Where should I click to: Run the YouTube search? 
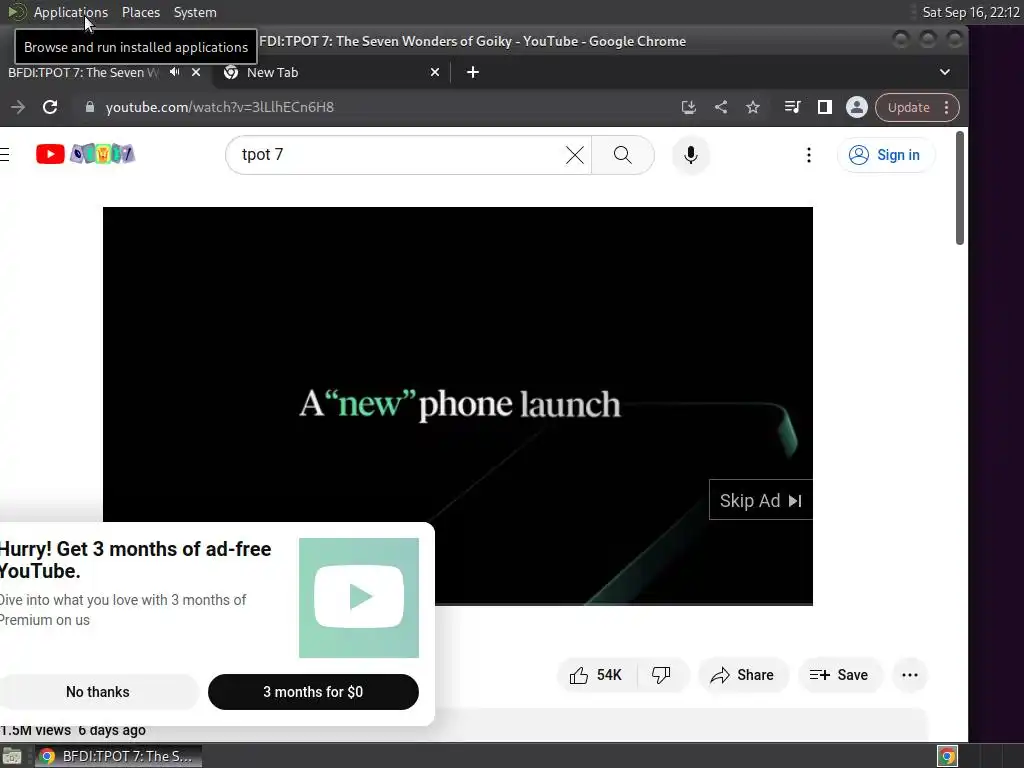click(x=623, y=155)
